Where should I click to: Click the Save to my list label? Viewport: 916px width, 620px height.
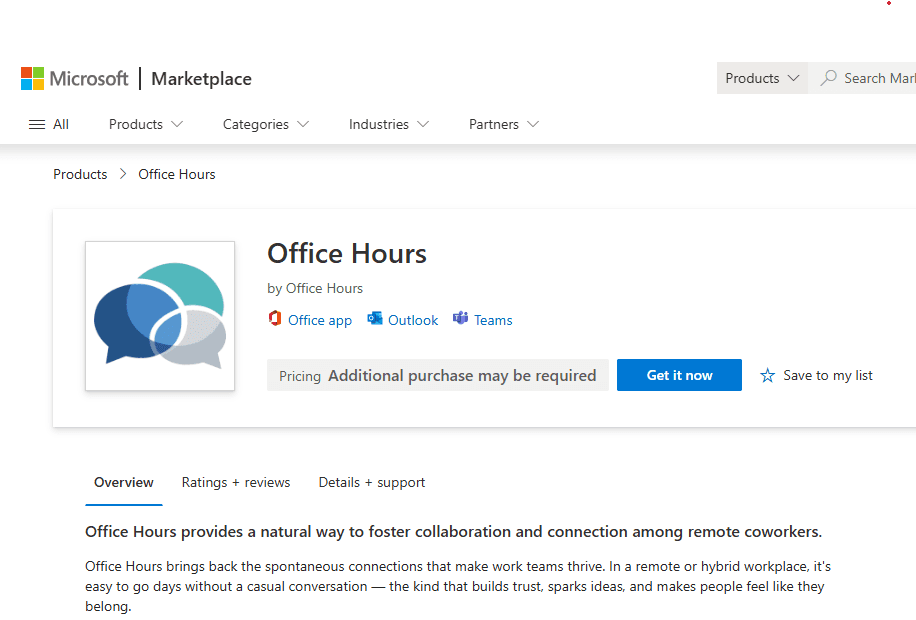[828, 375]
